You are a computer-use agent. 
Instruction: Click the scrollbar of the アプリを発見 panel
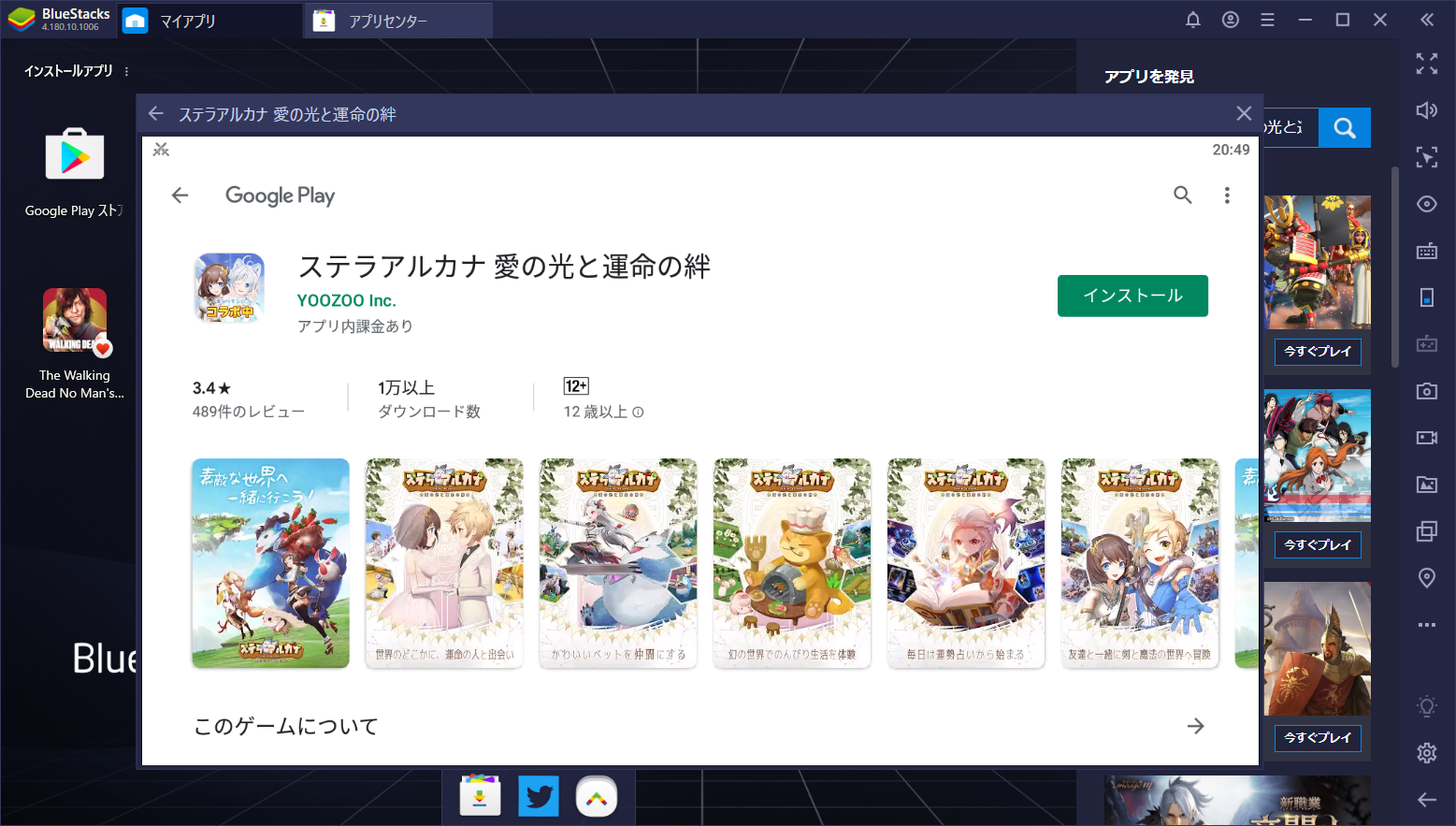[x=1395, y=267]
